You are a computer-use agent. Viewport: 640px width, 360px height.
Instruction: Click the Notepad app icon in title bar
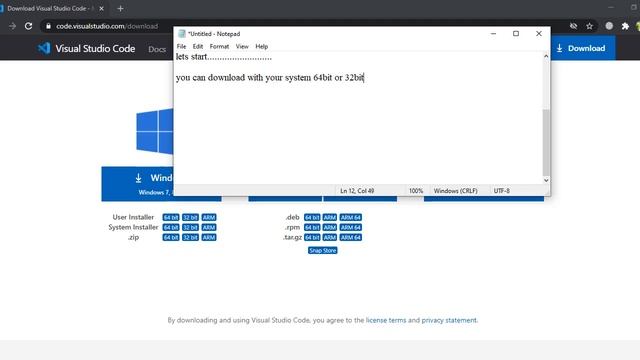coord(182,34)
